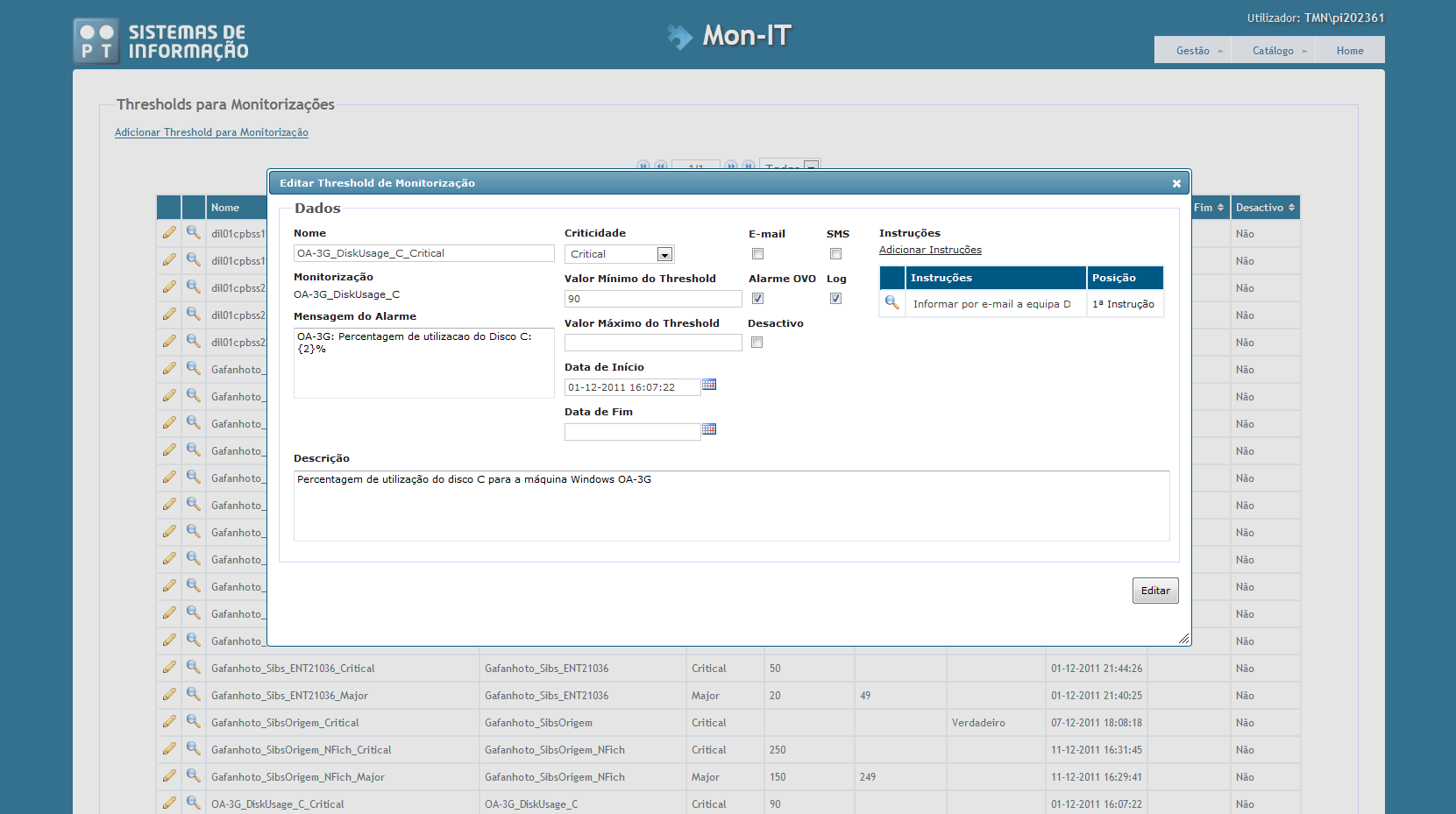Click the Descrição text area

pos(731,506)
